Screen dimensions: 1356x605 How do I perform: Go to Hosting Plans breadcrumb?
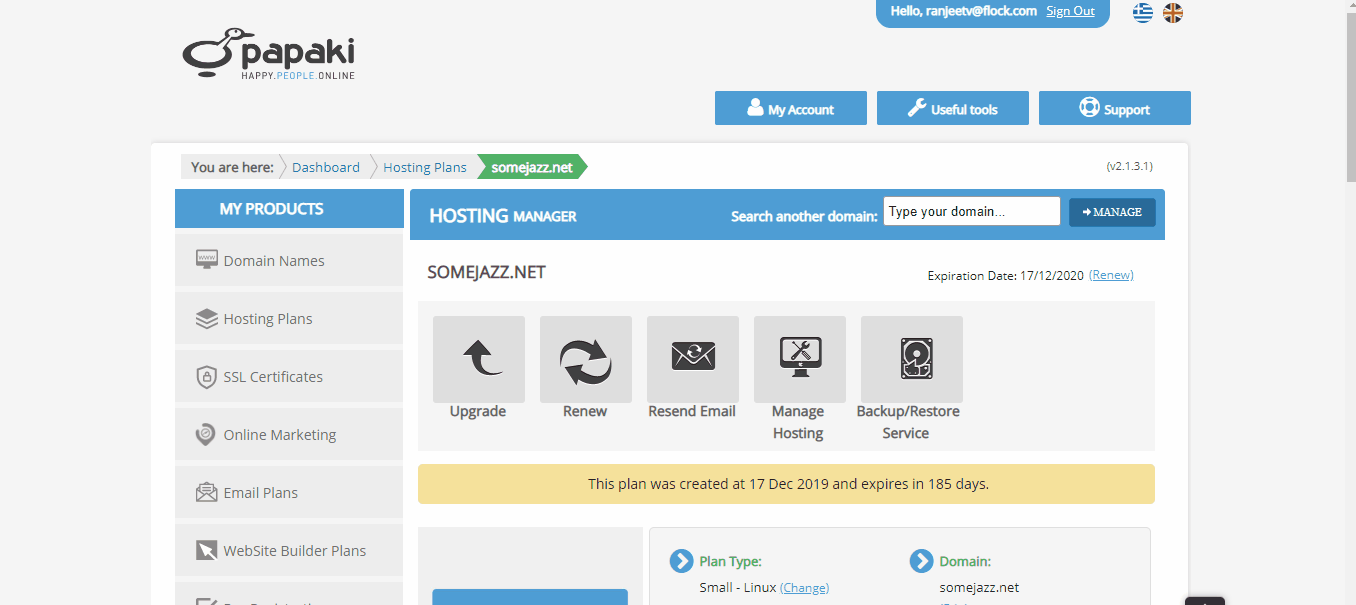pyautogui.click(x=425, y=167)
